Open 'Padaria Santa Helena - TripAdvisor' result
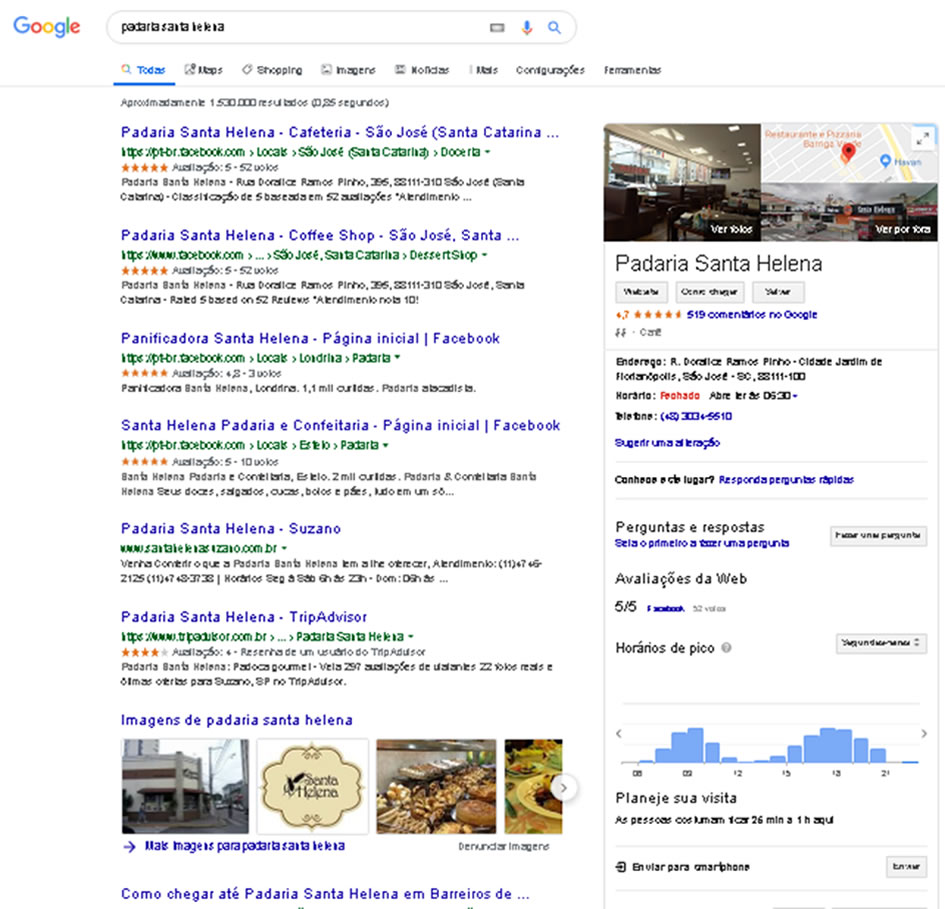This screenshot has height=909, width=945. [244, 617]
